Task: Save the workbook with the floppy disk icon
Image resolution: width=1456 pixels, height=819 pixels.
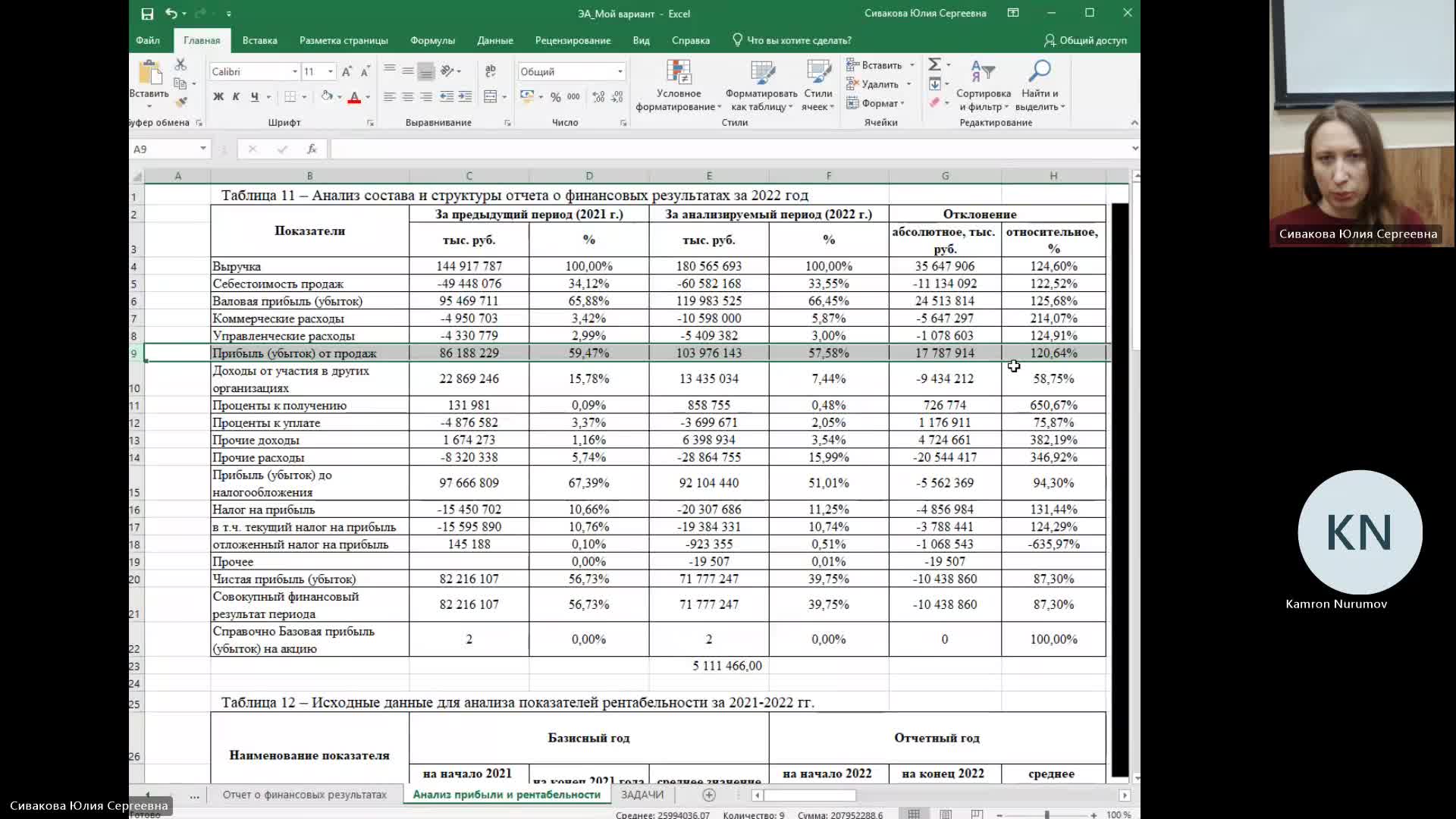Action: [x=147, y=14]
